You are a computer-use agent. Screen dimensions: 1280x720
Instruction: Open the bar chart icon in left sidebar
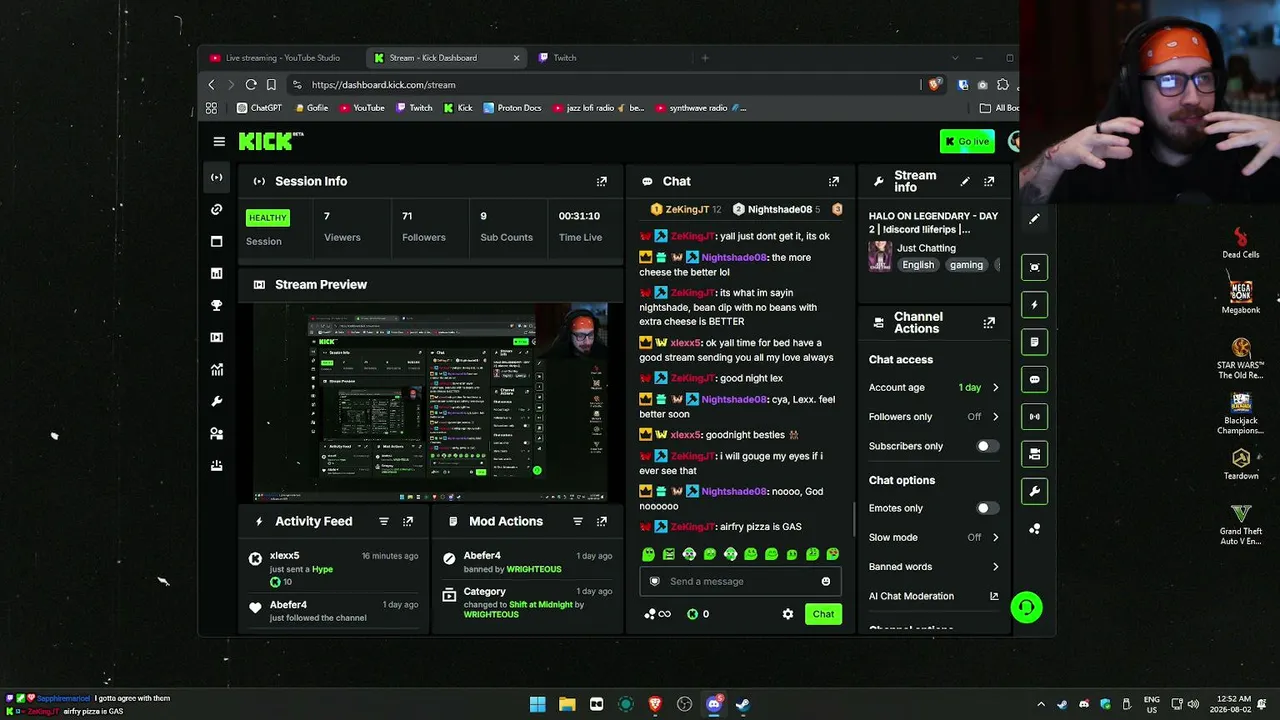[x=216, y=273]
